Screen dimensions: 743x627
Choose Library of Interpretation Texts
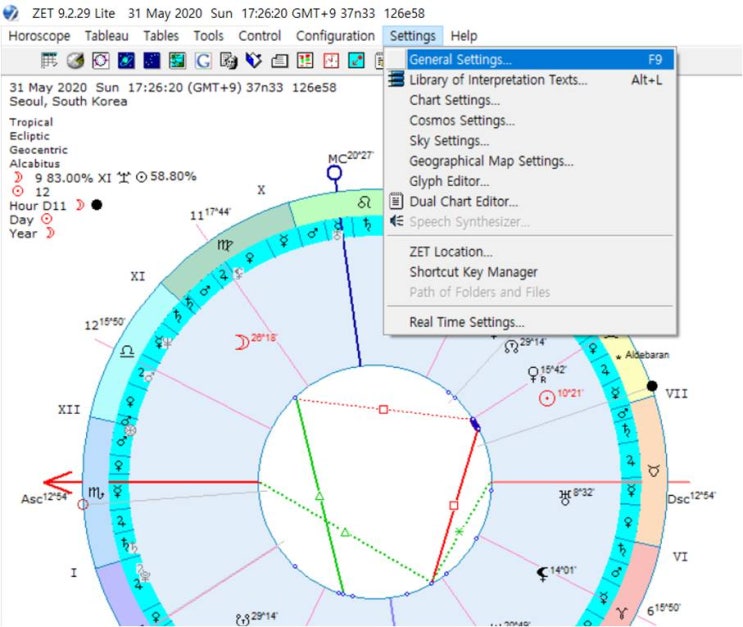[x=498, y=80]
